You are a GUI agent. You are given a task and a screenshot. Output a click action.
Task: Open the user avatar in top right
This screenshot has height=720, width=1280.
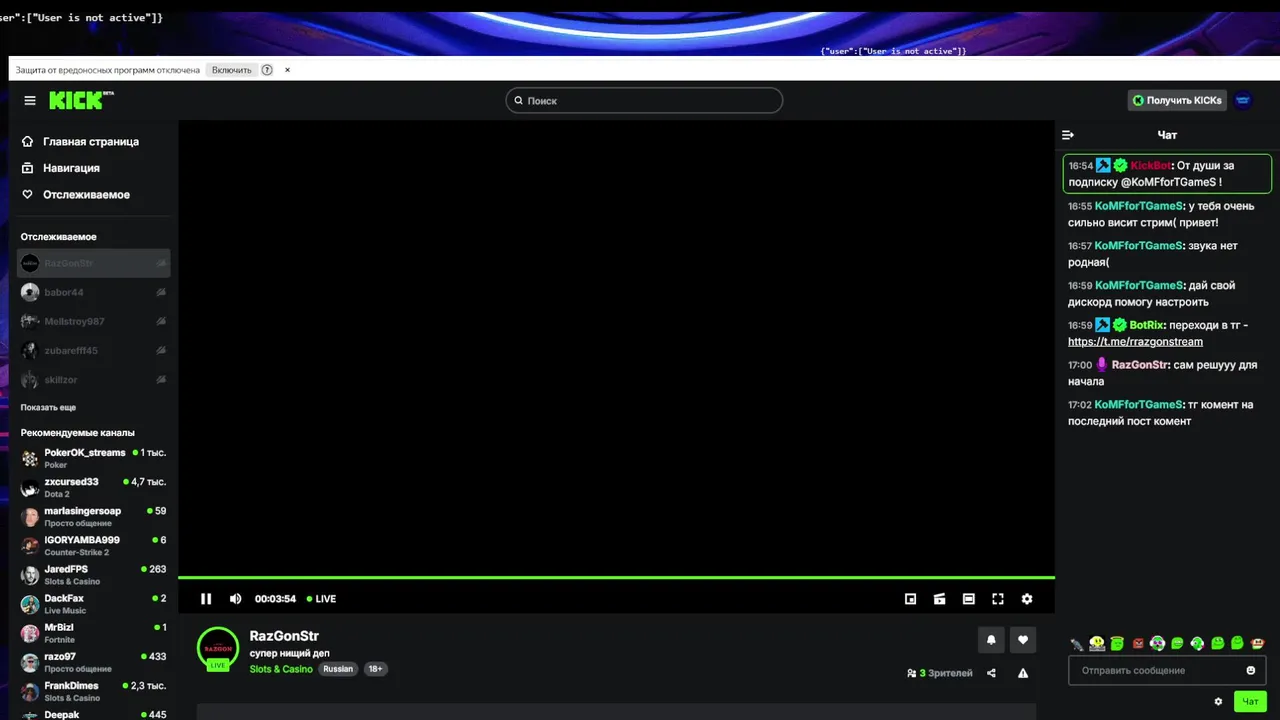(1243, 100)
